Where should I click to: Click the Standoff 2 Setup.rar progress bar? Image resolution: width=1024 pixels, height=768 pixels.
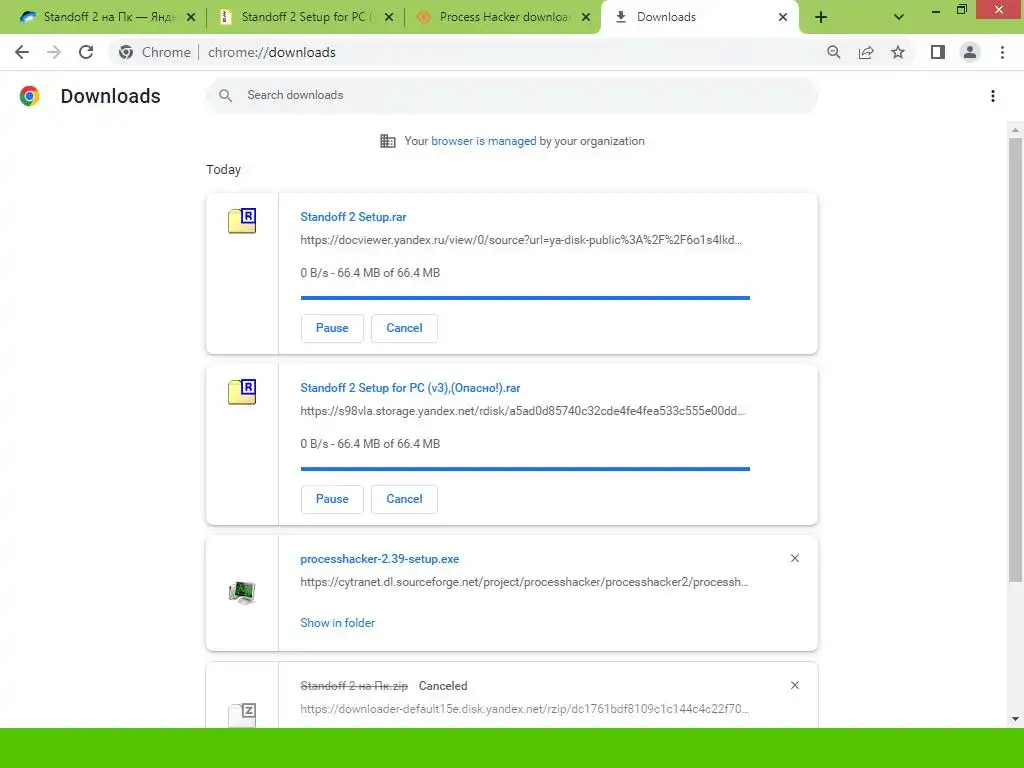525,298
